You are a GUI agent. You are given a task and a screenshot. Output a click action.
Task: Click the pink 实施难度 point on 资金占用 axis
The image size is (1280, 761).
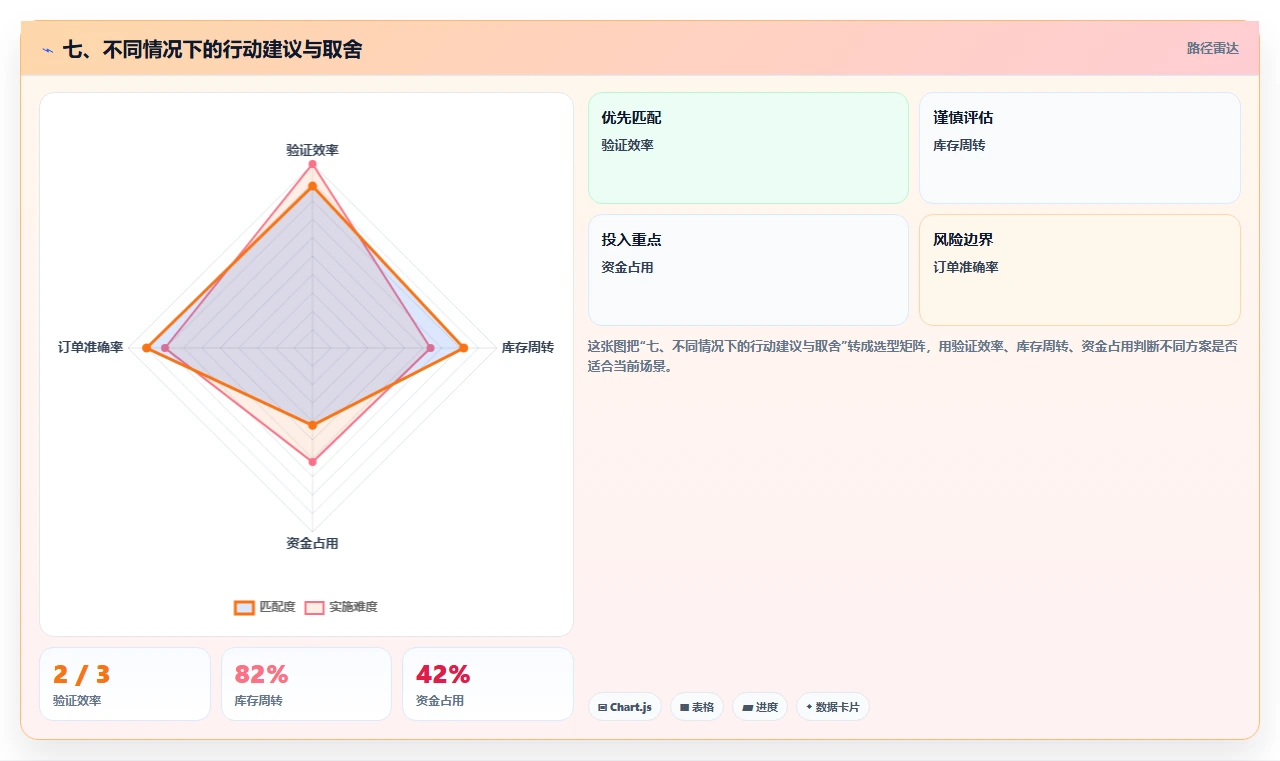click(x=312, y=461)
